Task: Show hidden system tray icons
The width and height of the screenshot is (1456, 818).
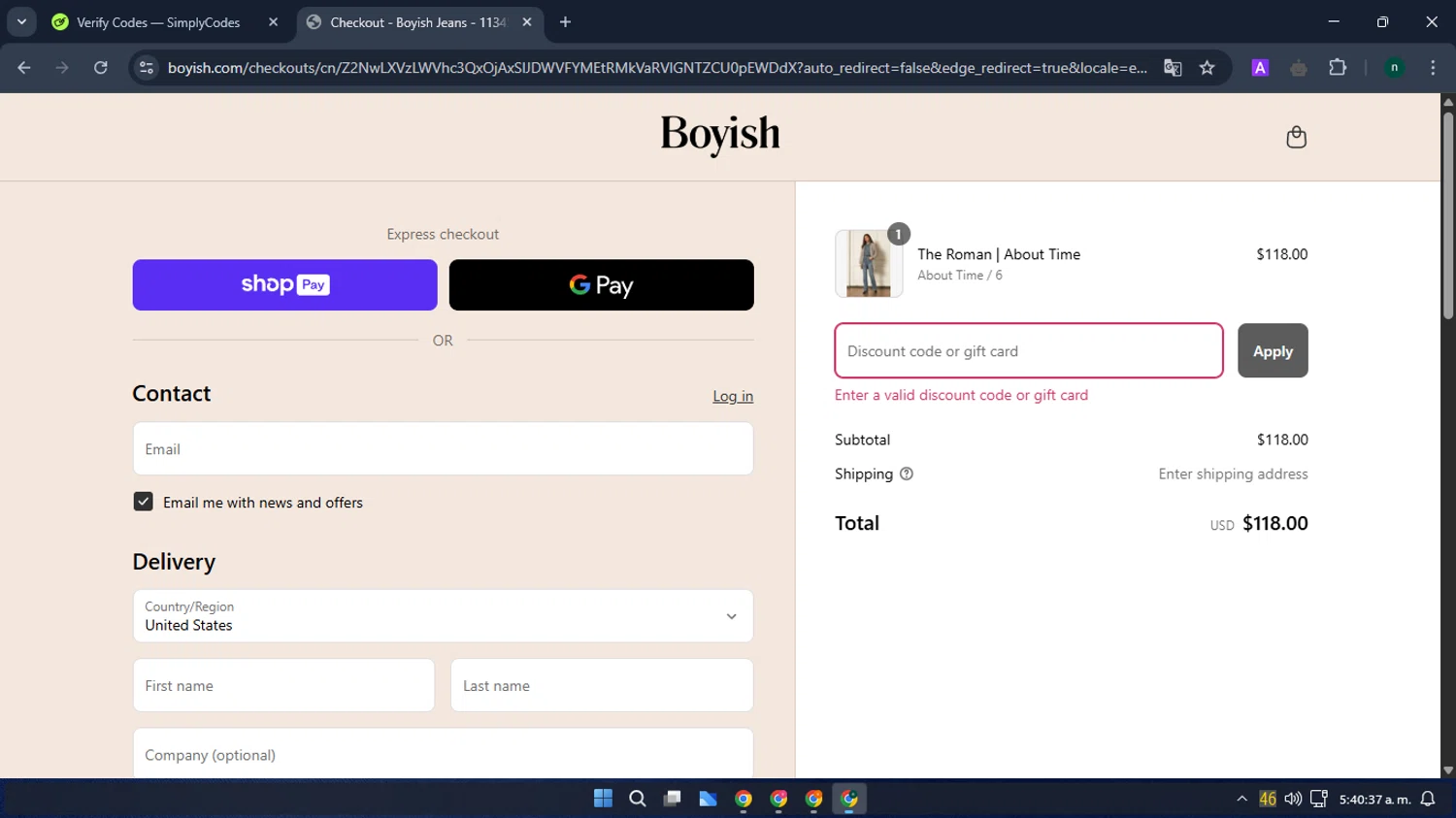Action: (x=1241, y=799)
